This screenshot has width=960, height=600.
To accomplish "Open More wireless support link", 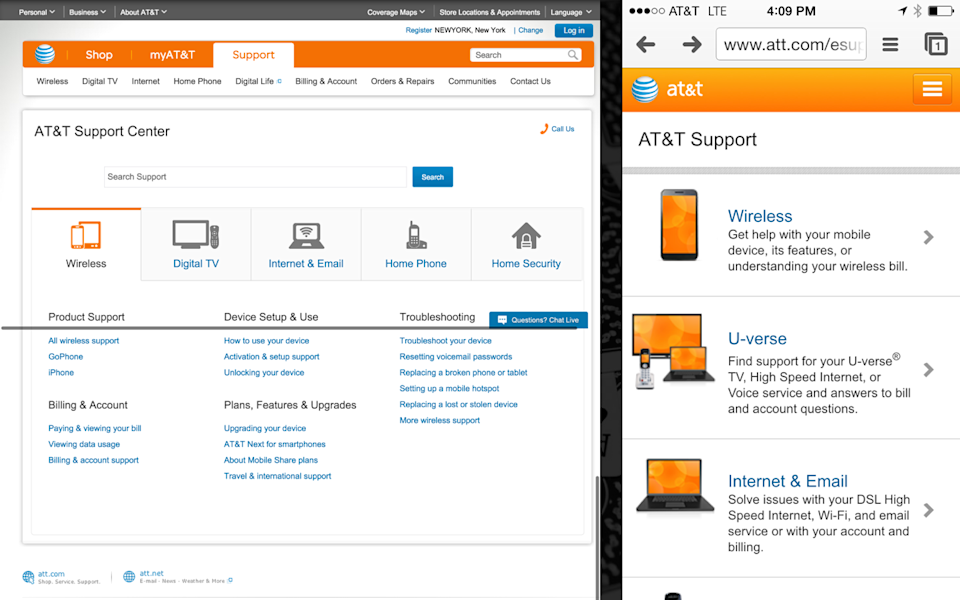I will click(440, 420).
